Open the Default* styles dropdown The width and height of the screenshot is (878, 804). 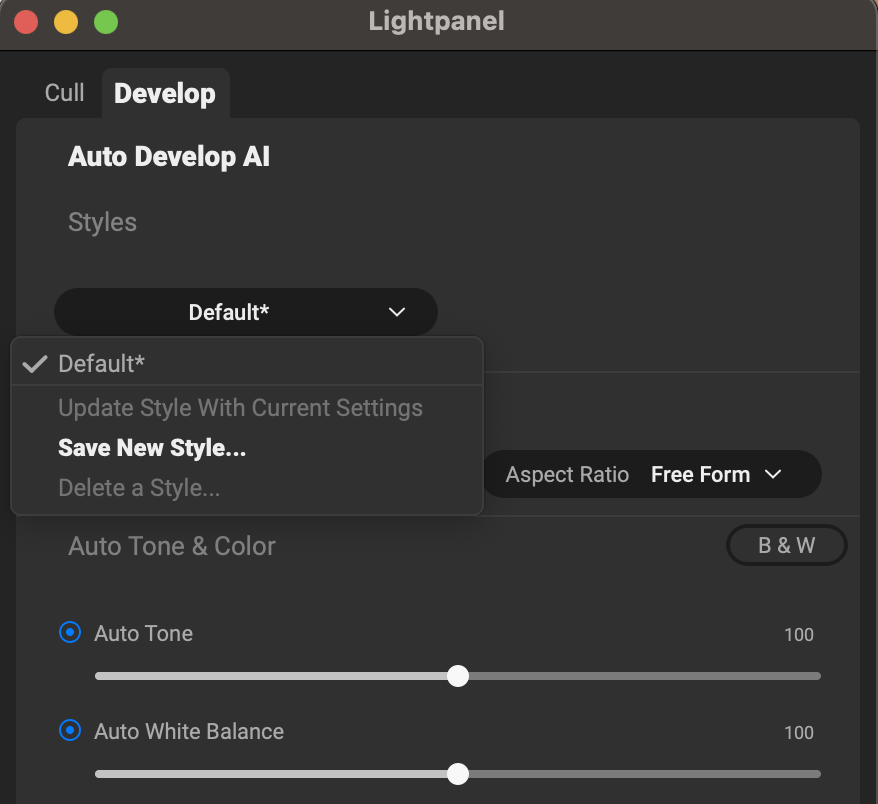[x=245, y=312]
